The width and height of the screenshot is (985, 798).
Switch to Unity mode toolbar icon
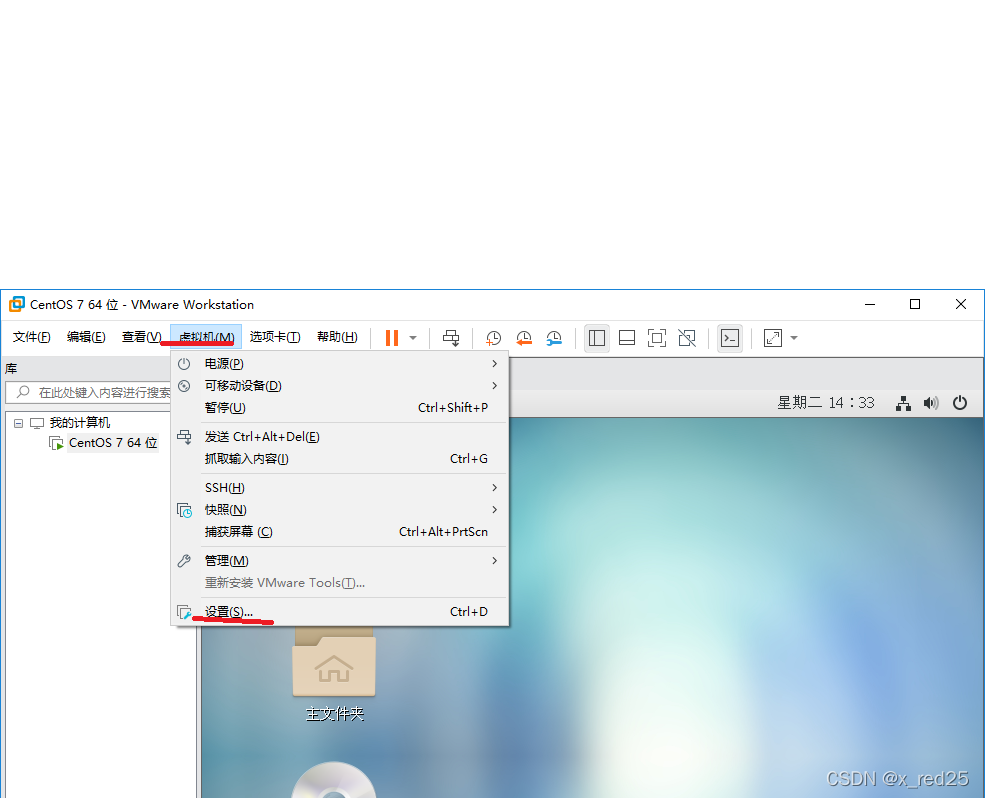687,338
